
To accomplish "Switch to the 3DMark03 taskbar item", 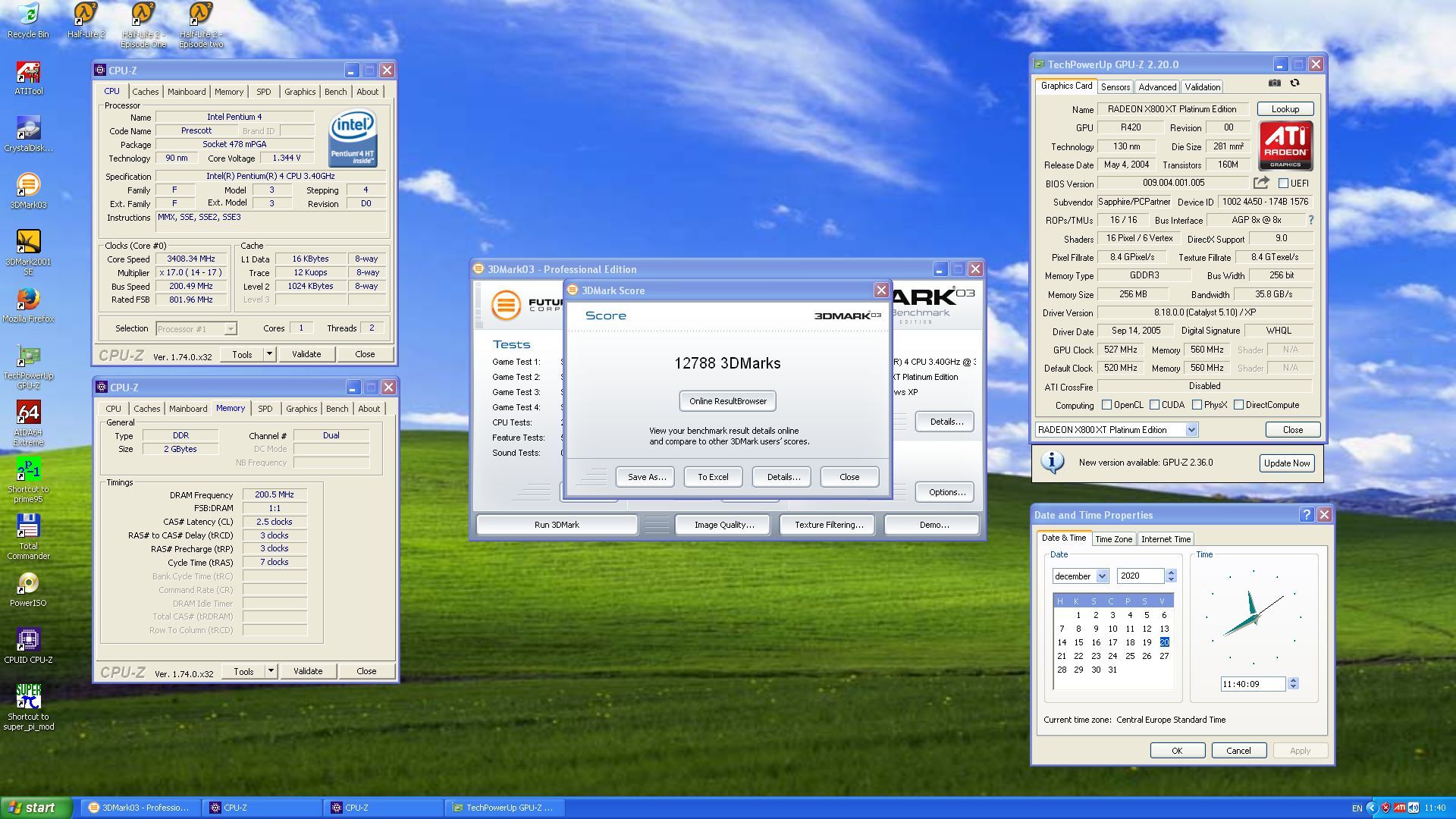I will click(x=139, y=808).
